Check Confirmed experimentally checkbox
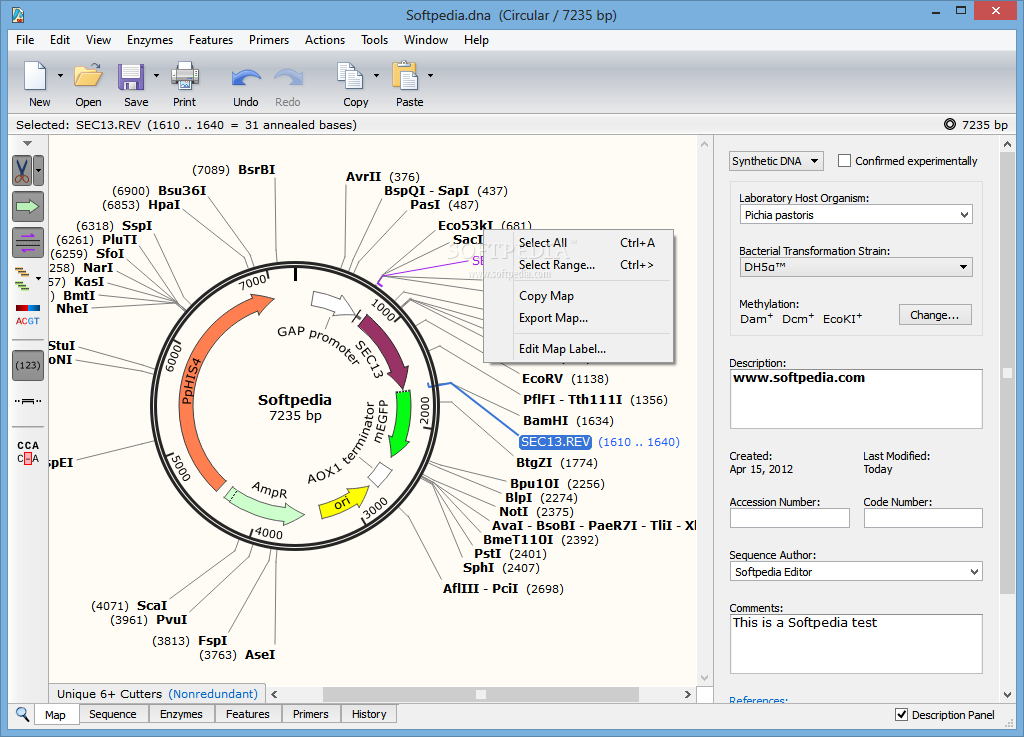 844,161
